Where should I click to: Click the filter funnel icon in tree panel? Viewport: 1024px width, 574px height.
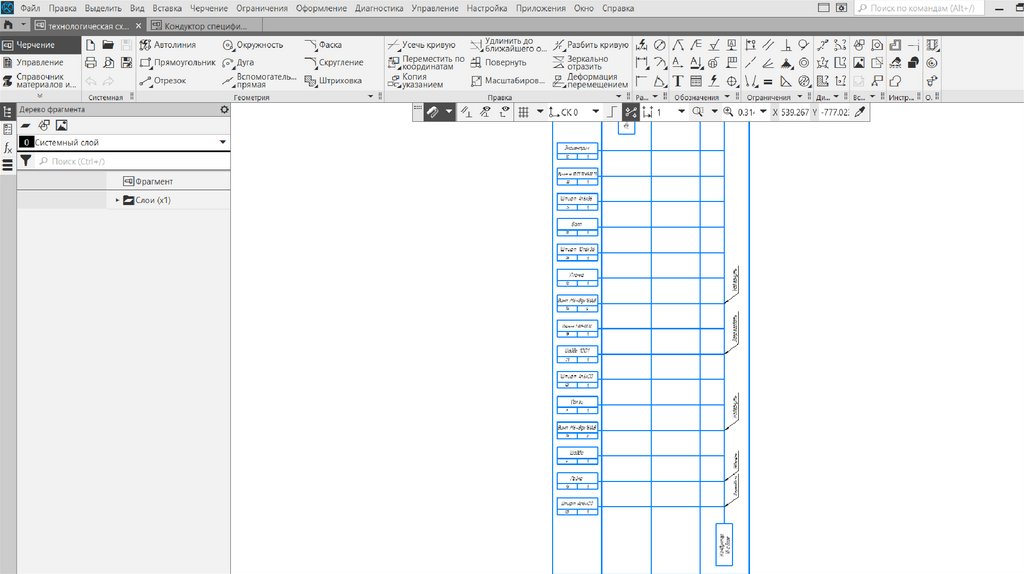click(x=25, y=161)
